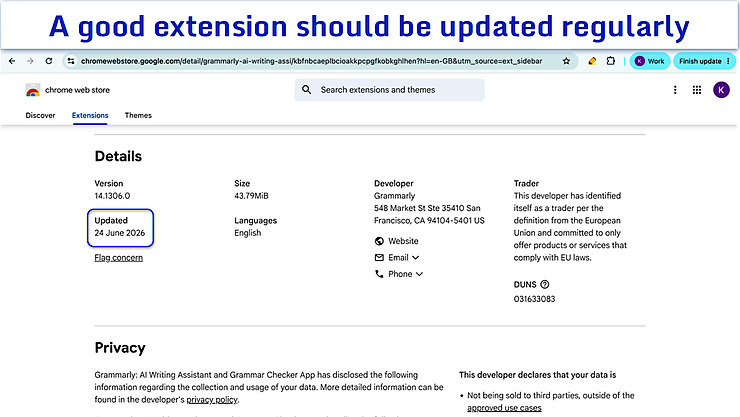Click the developer name Grammarly
Screen dimensions: 740x417
(395, 196)
